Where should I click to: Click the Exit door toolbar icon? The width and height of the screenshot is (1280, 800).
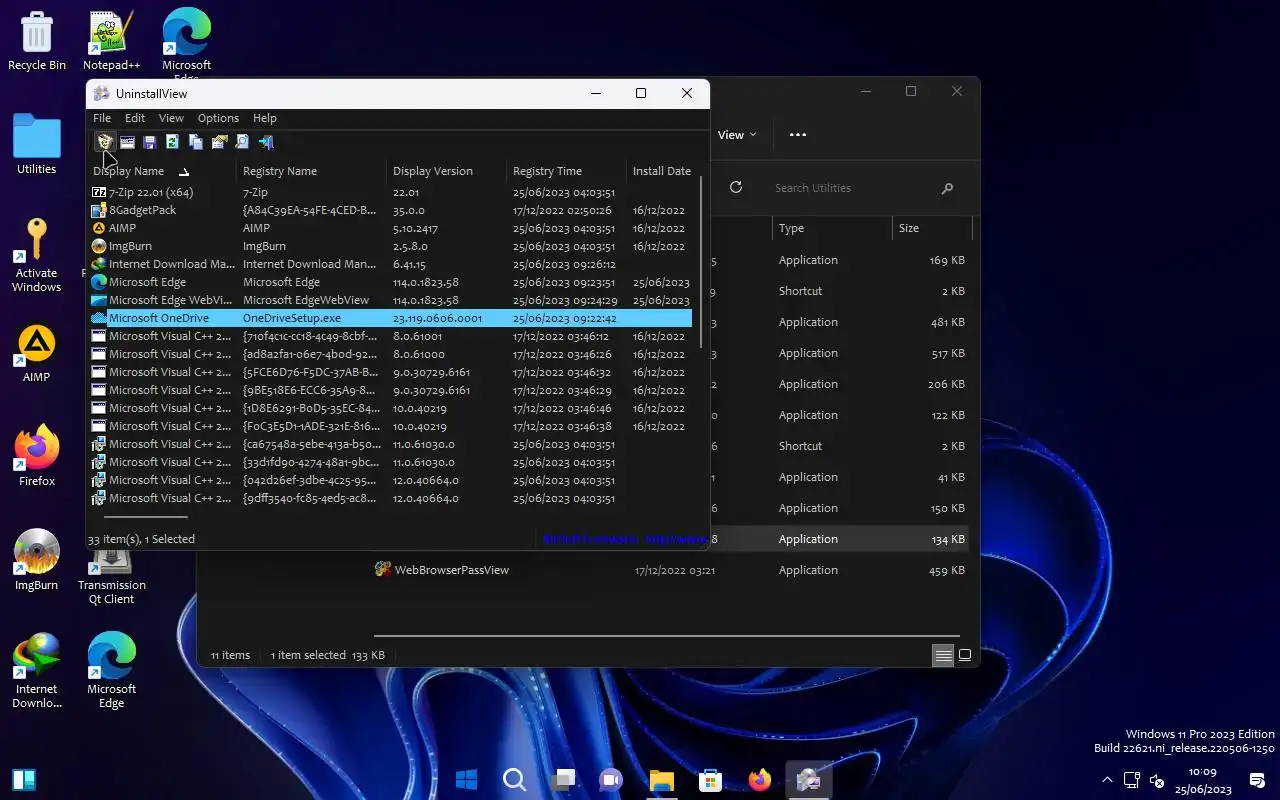click(266, 142)
